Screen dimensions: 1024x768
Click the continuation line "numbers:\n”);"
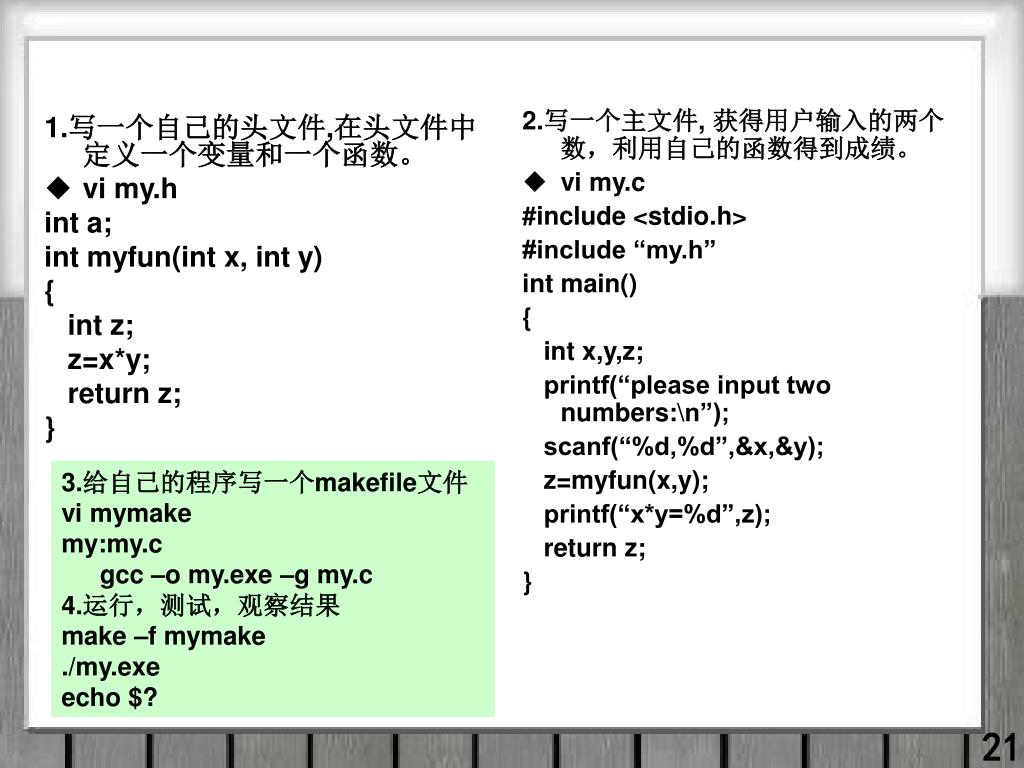tap(645, 413)
